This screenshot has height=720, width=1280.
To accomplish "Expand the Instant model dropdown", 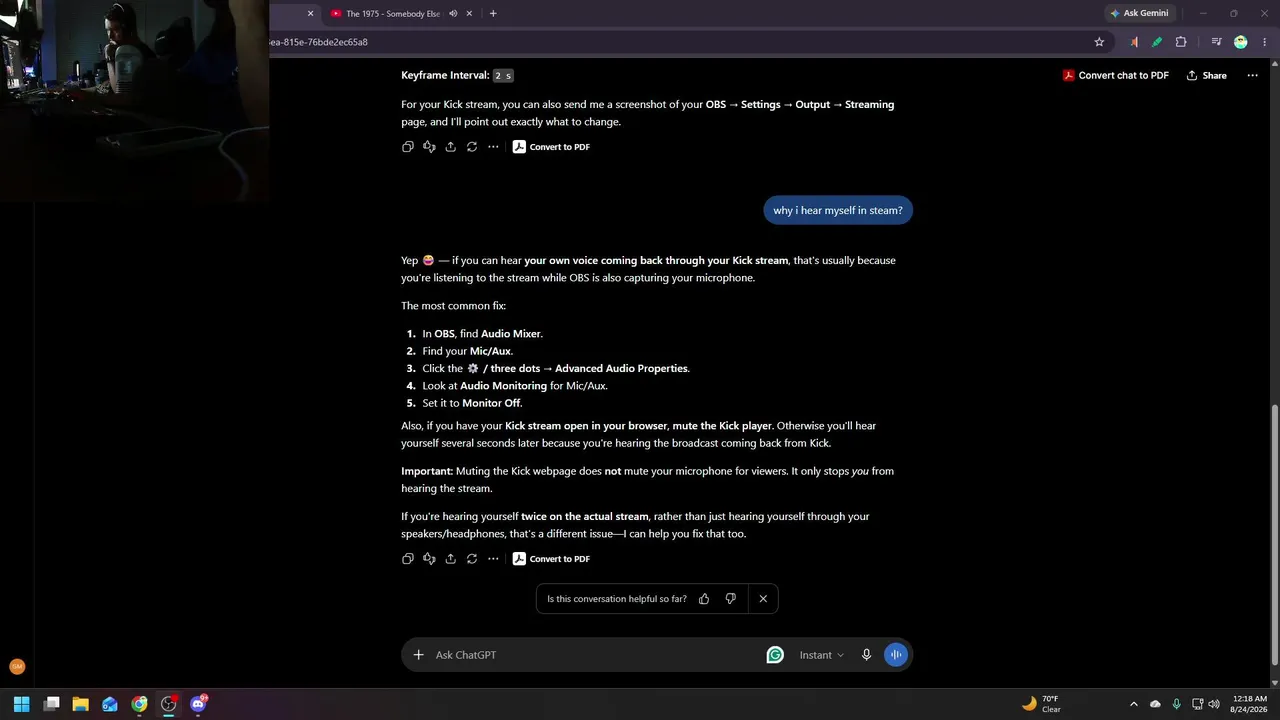I will [x=821, y=655].
